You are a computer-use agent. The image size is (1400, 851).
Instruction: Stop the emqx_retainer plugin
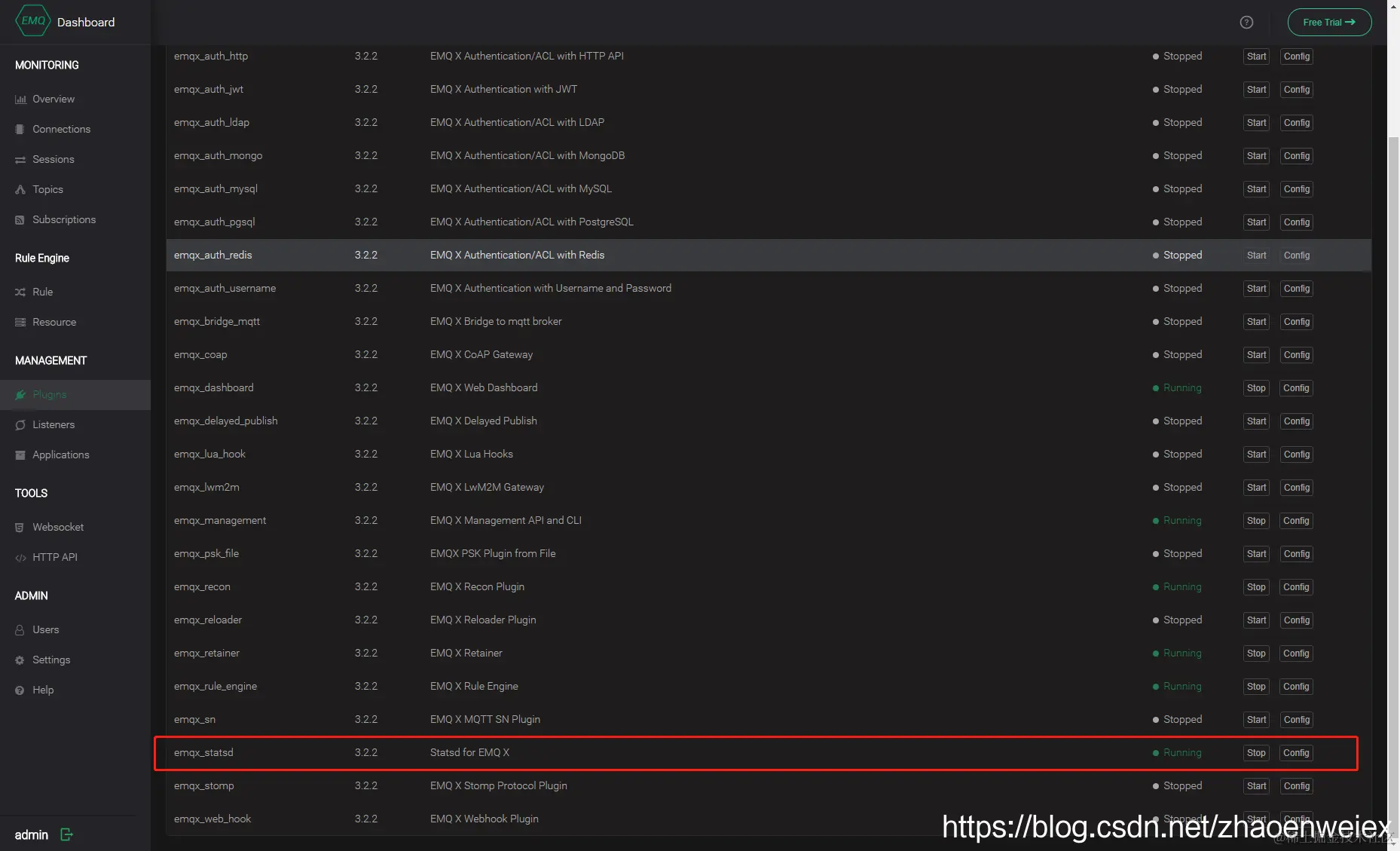[x=1256, y=654]
